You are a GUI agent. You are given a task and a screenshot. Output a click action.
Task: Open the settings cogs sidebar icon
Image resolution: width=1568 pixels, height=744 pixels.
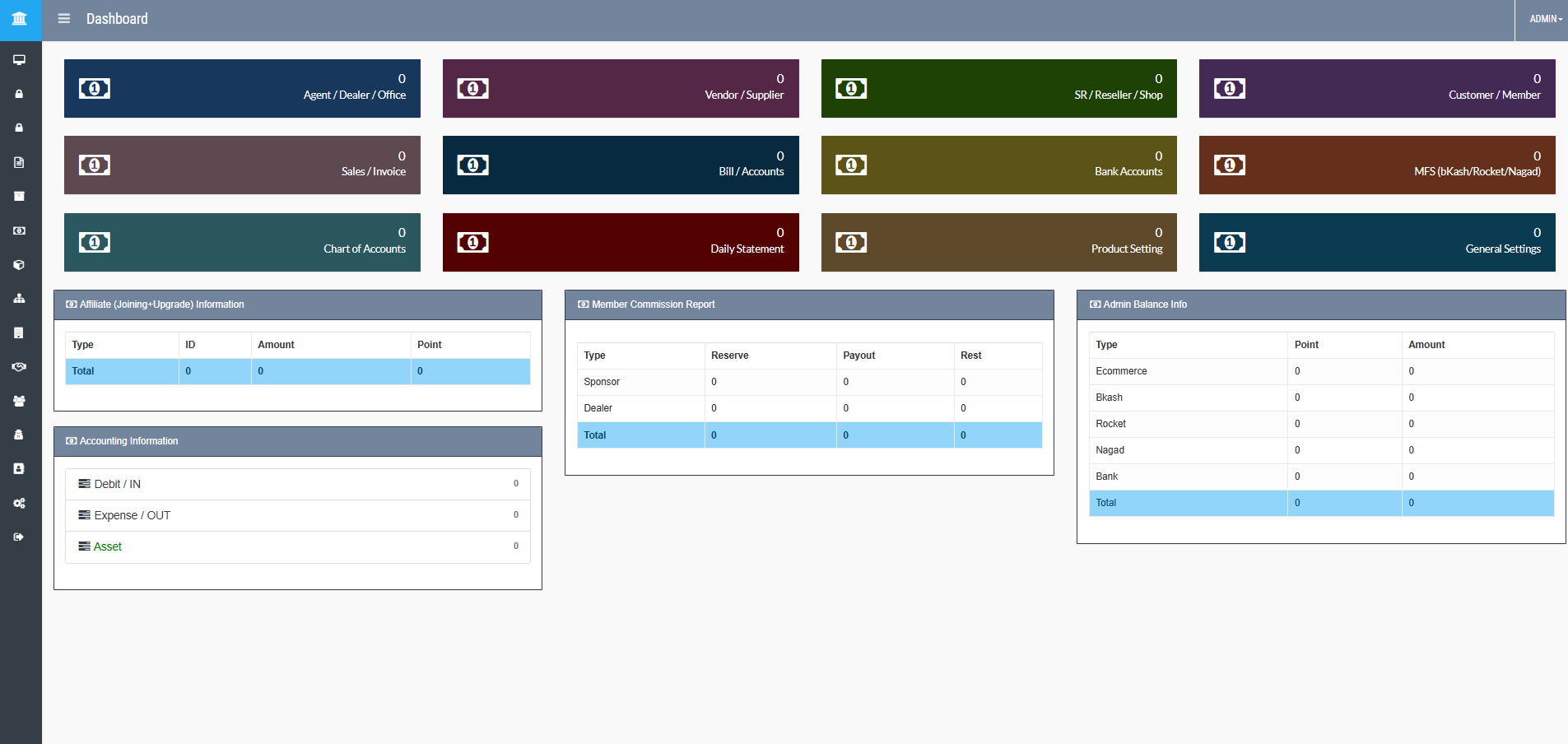pos(19,503)
